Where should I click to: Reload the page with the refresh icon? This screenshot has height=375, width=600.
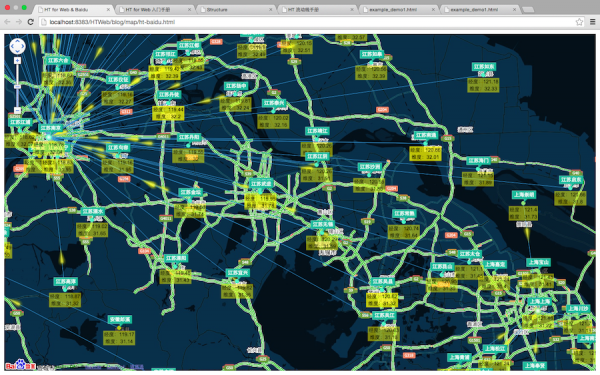tap(31, 22)
